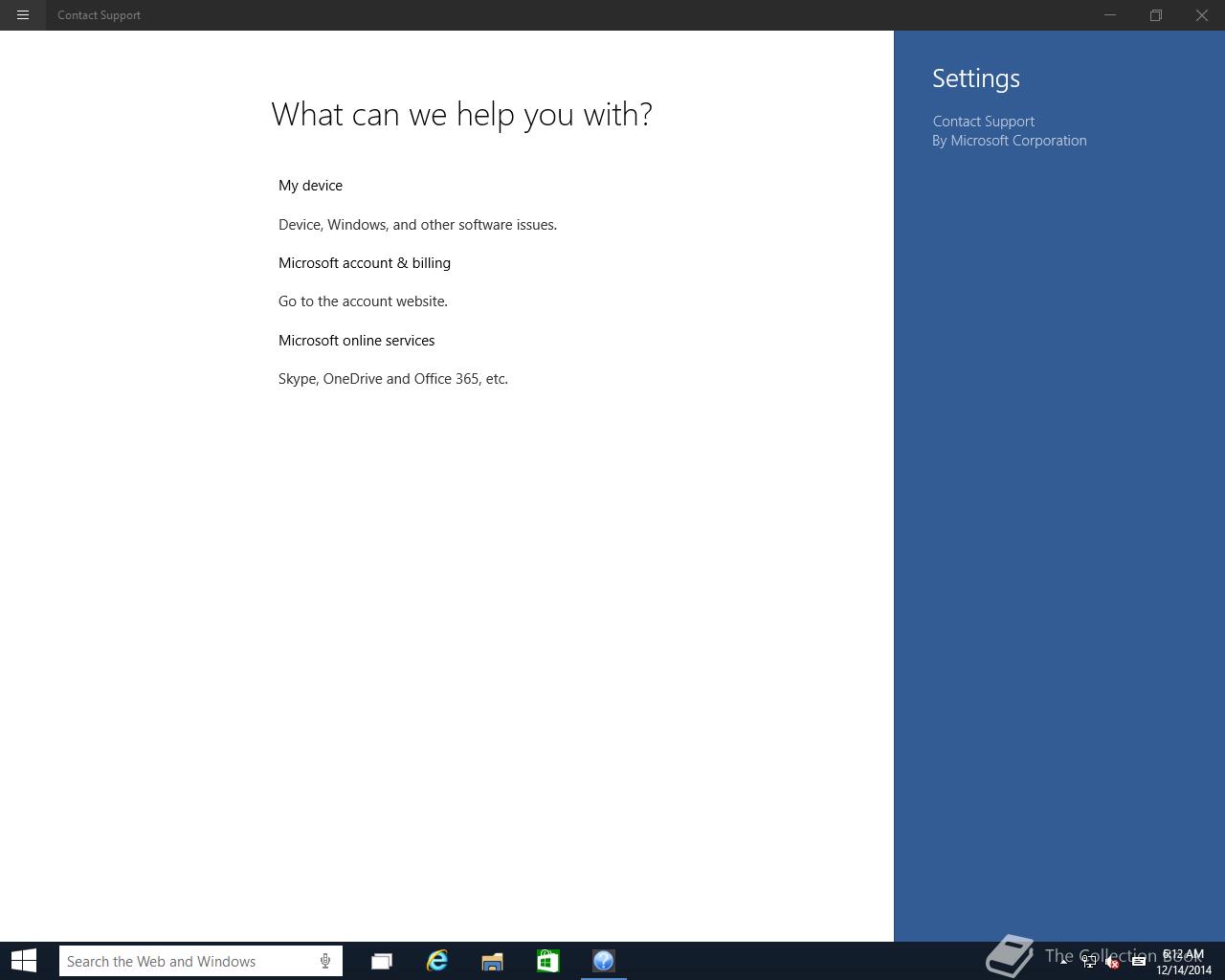Open File Explorer from the taskbar
Screen dimensions: 1225x980
pos(492,961)
